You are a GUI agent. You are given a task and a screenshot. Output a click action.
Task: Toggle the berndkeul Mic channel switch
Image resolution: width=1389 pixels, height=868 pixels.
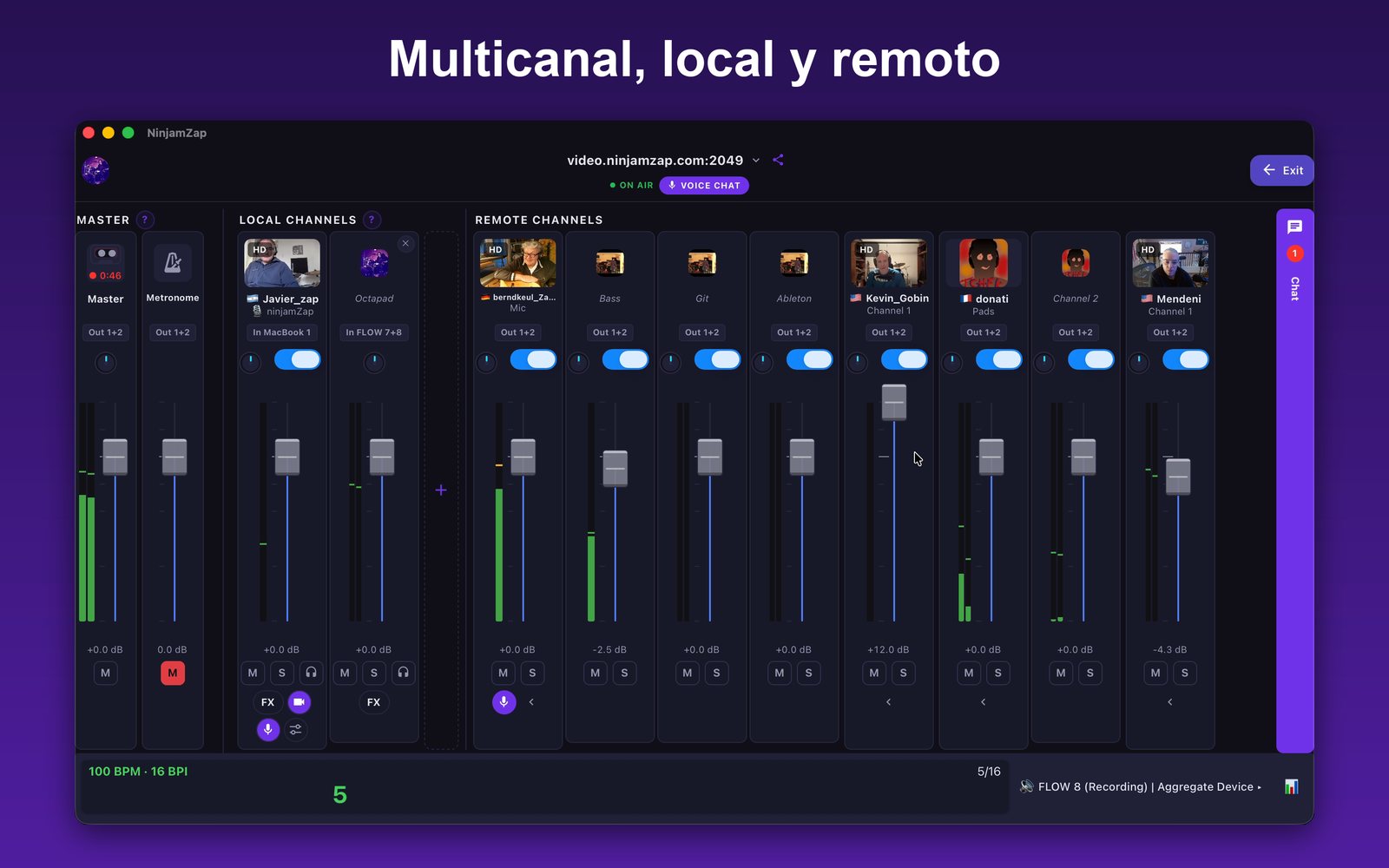pos(533,359)
